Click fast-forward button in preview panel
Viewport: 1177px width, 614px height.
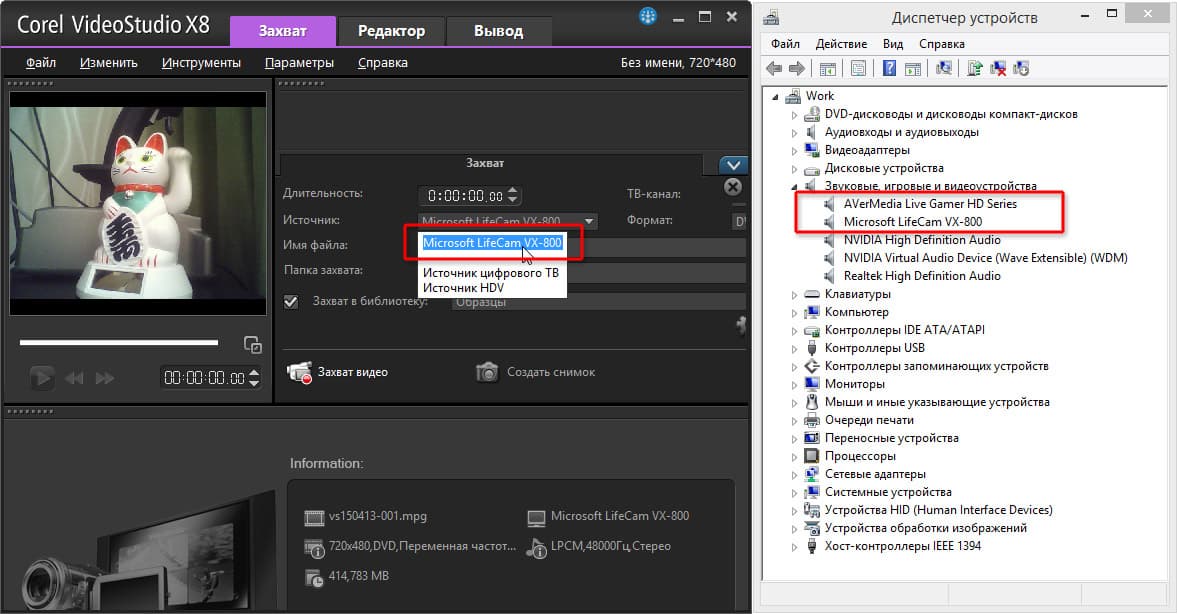click(x=105, y=378)
